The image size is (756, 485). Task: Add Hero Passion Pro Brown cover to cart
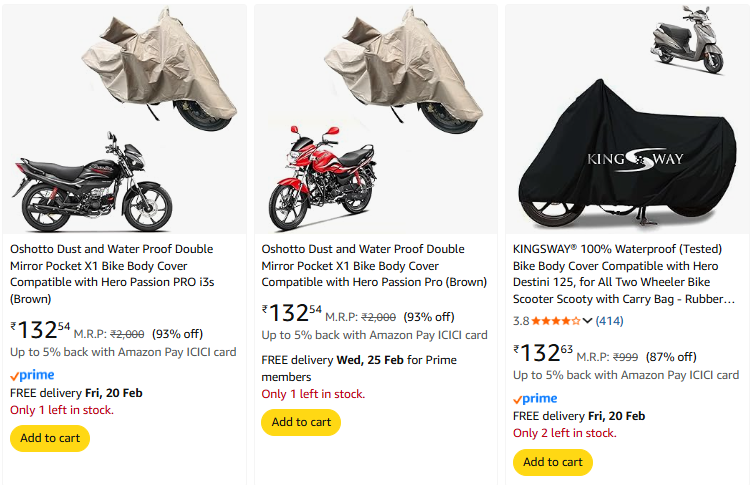tap(301, 422)
